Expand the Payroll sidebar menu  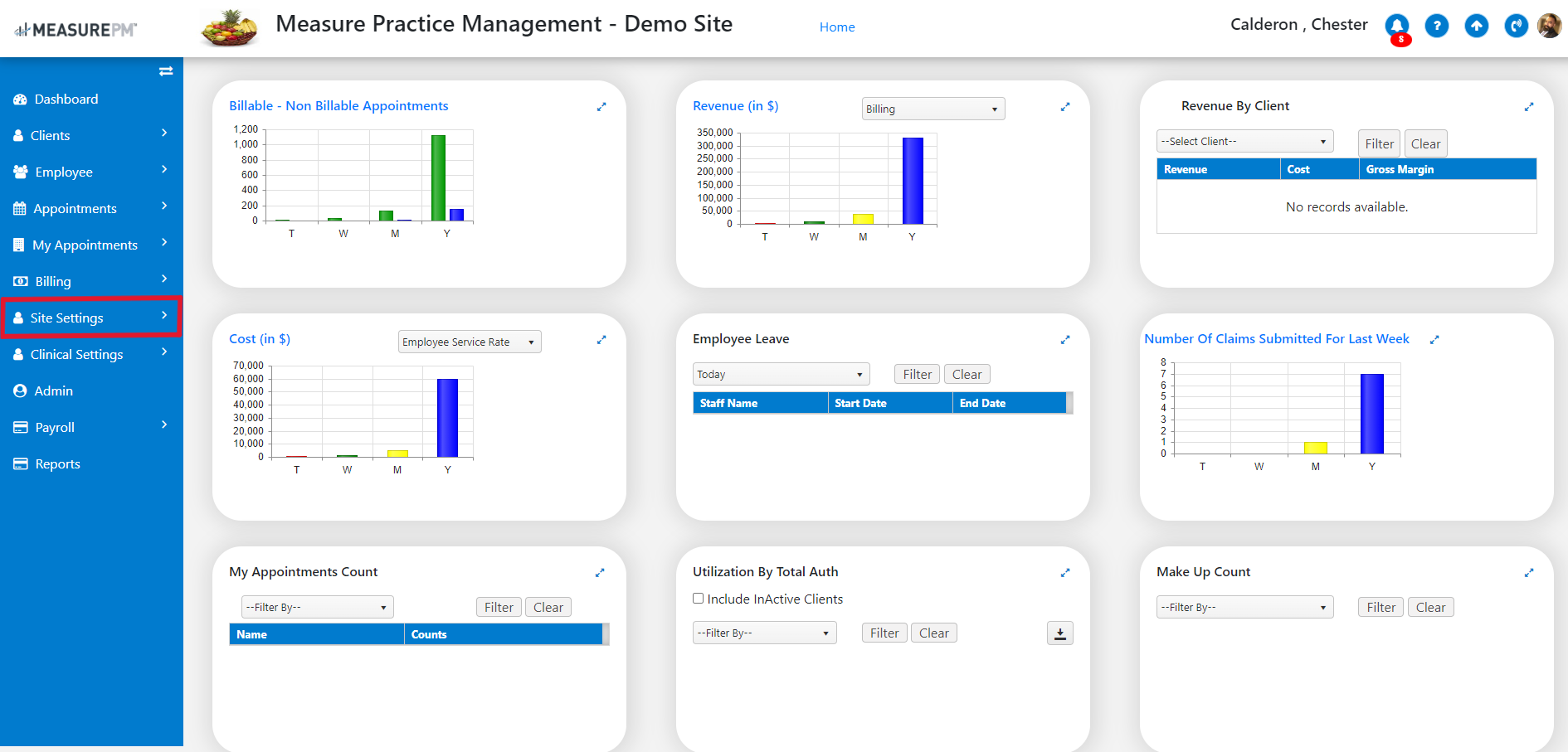[91, 427]
